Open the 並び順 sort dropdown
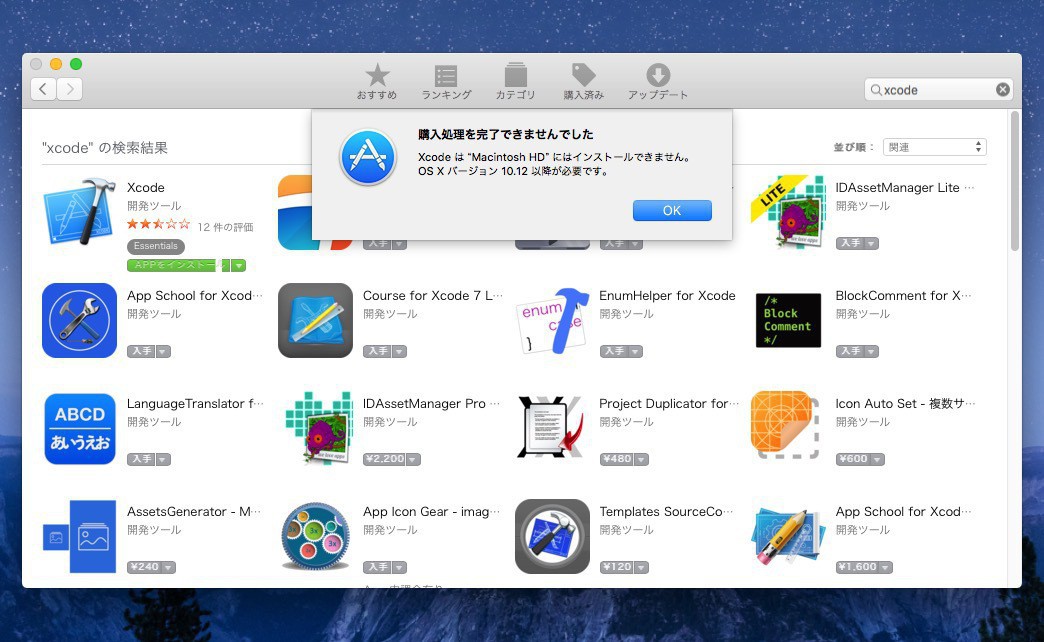The width and height of the screenshot is (1044, 642). [x=934, y=147]
